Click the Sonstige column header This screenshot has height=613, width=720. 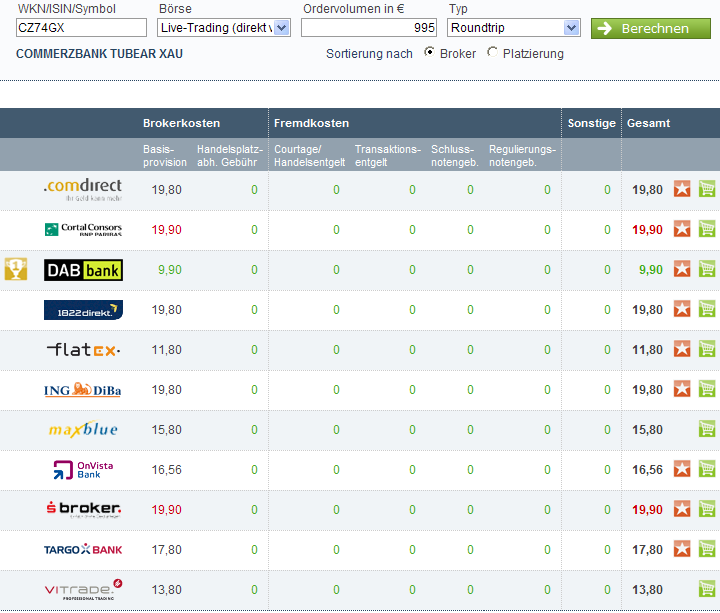[x=591, y=123]
